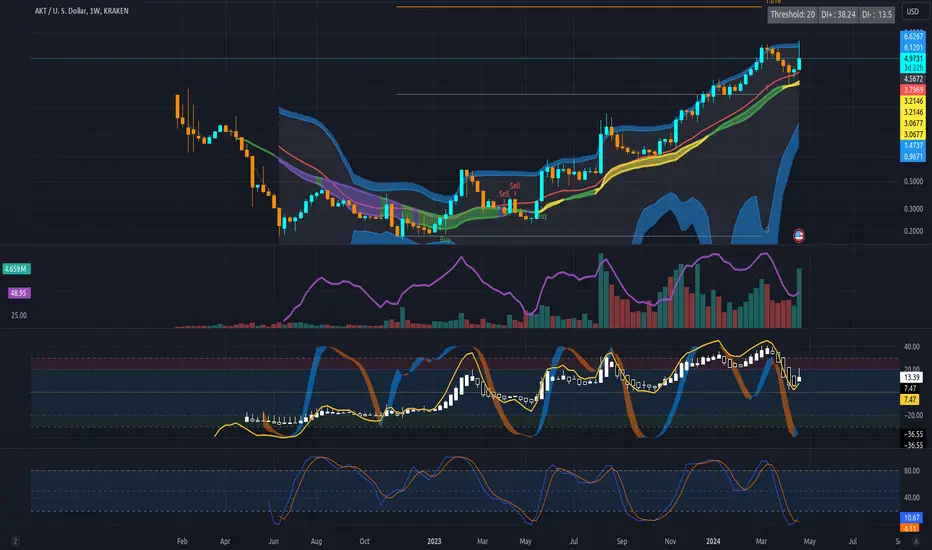Click the 2023 label on time axis
This screenshot has width=932, height=550.
pyautogui.click(x=434, y=541)
